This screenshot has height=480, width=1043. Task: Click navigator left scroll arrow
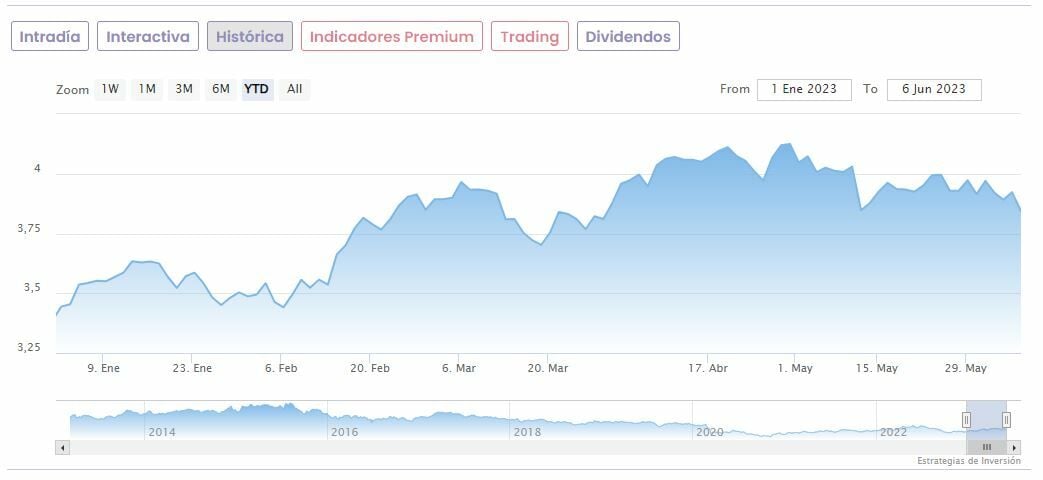click(62, 447)
